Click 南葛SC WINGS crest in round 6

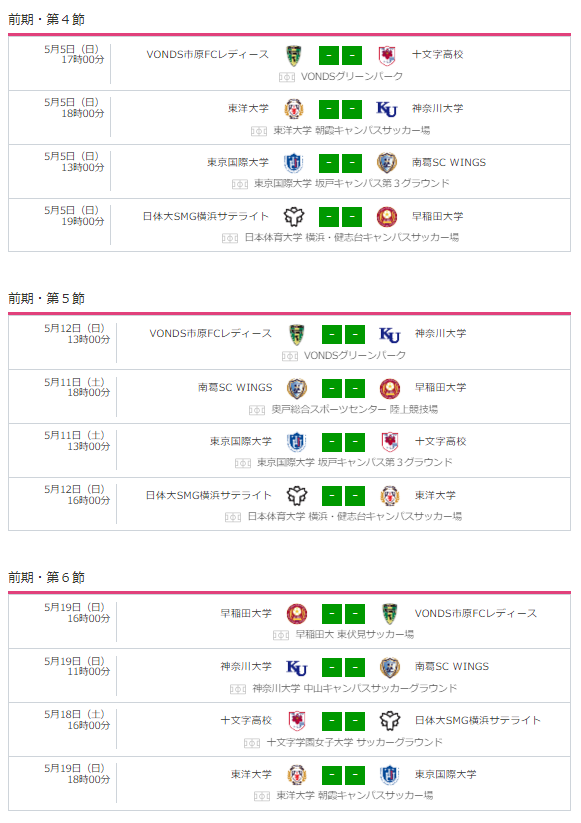point(390,668)
